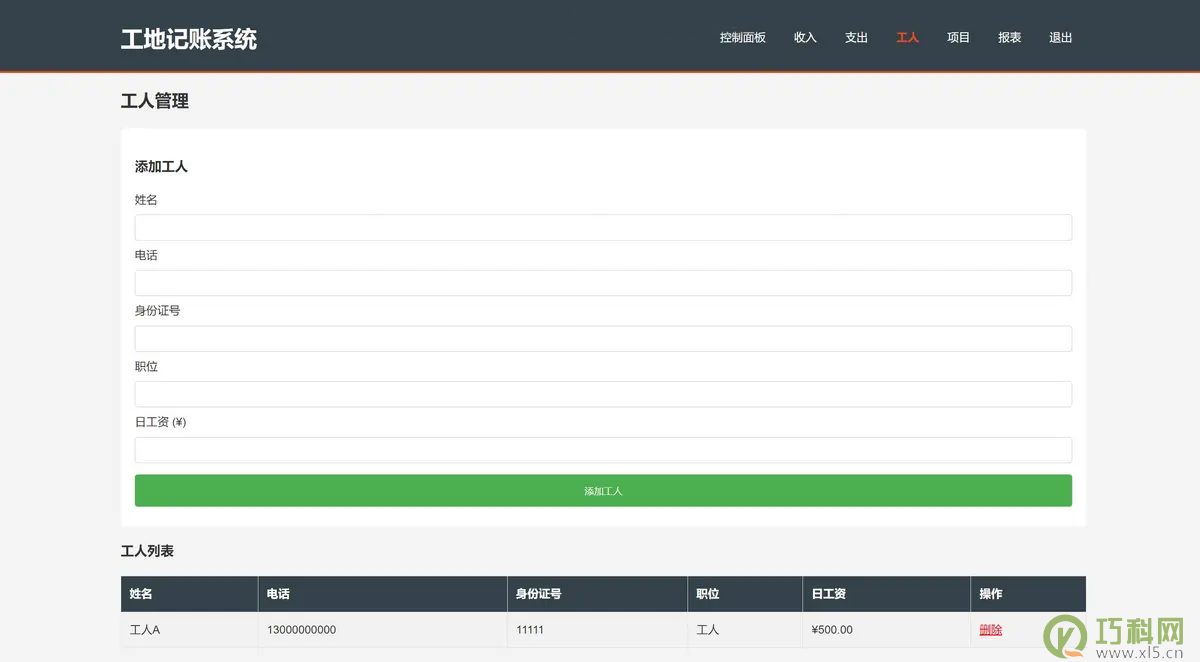
Task: Open the 报表 nav link
Action: coord(1009,37)
